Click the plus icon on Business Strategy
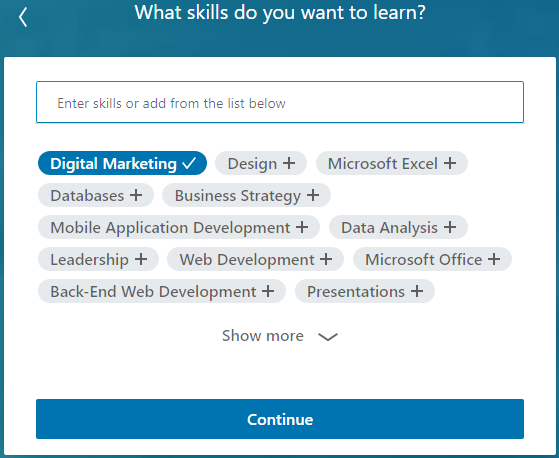The height and width of the screenshot is (458, 559). click(x=313, y=195)
